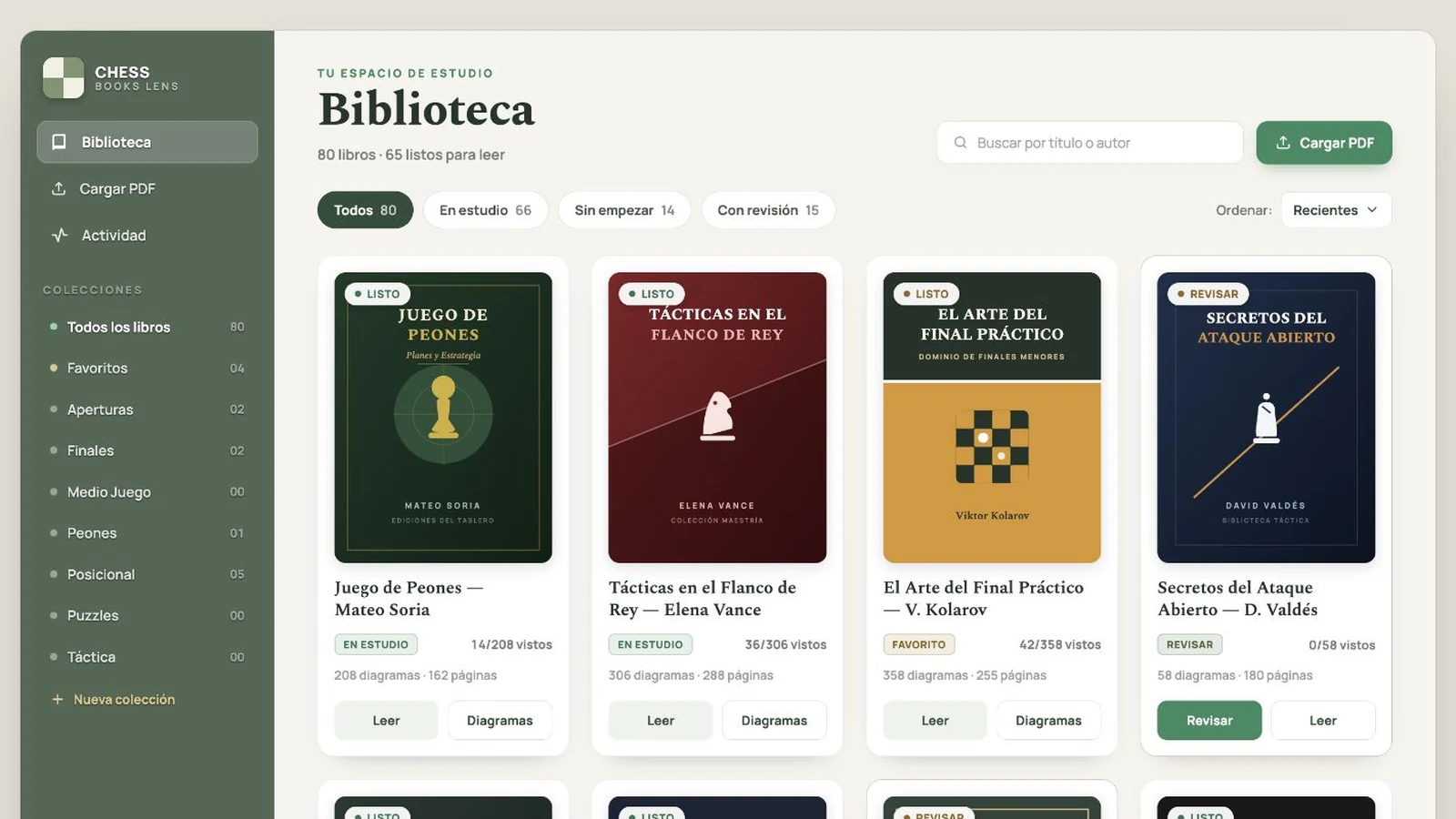Image resolution: width=1456 pixels, height=819 pixels.
Task: Click the upload icon on green Cargar PDF button
Action: coord(1283,143)
